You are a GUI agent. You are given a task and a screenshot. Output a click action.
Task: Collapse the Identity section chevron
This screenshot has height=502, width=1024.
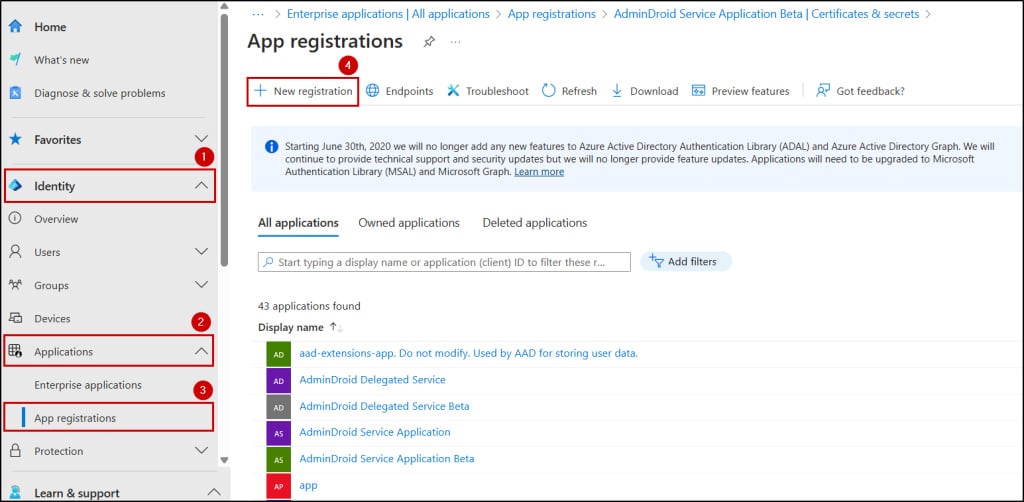[x=202, y=185]
